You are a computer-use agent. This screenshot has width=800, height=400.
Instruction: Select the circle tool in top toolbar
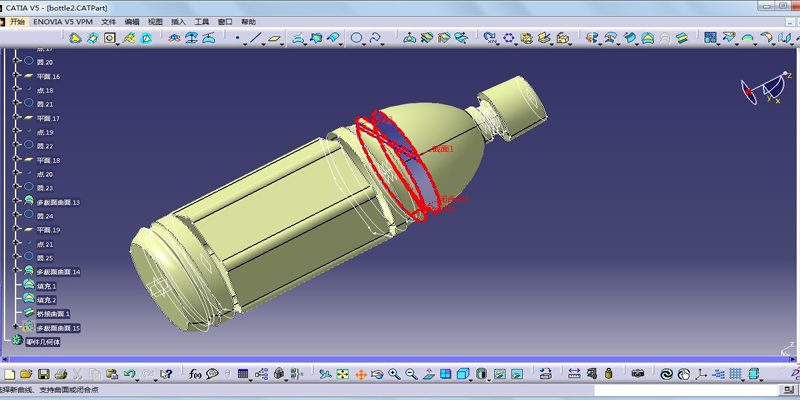[357, 38]
